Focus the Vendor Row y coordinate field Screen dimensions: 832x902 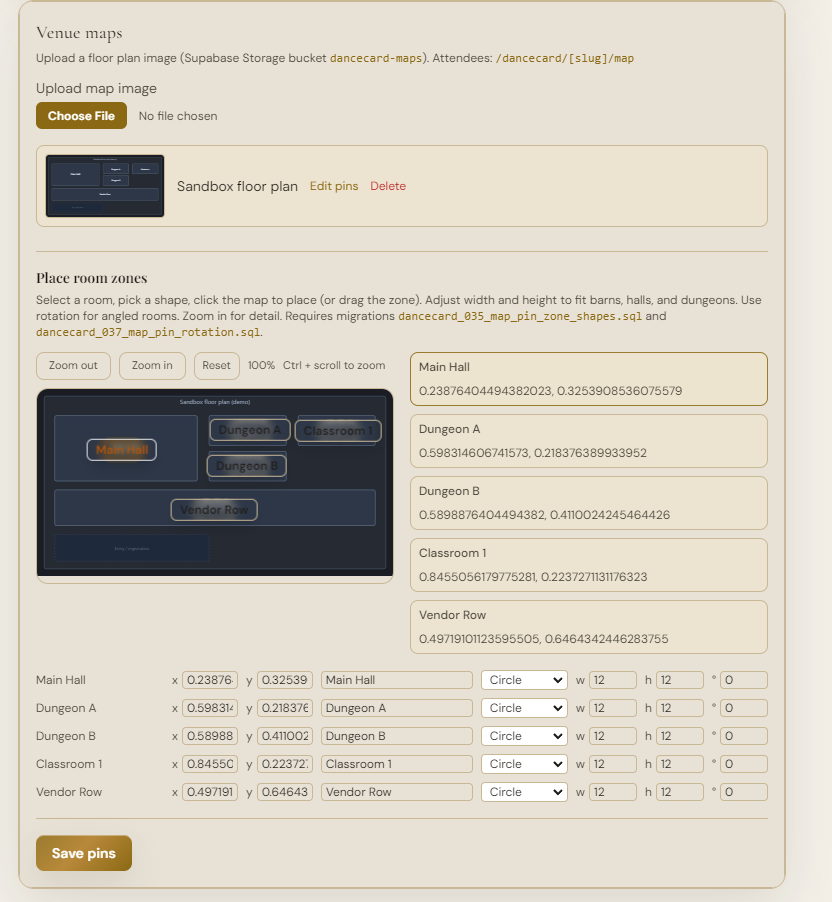[285, 792]
